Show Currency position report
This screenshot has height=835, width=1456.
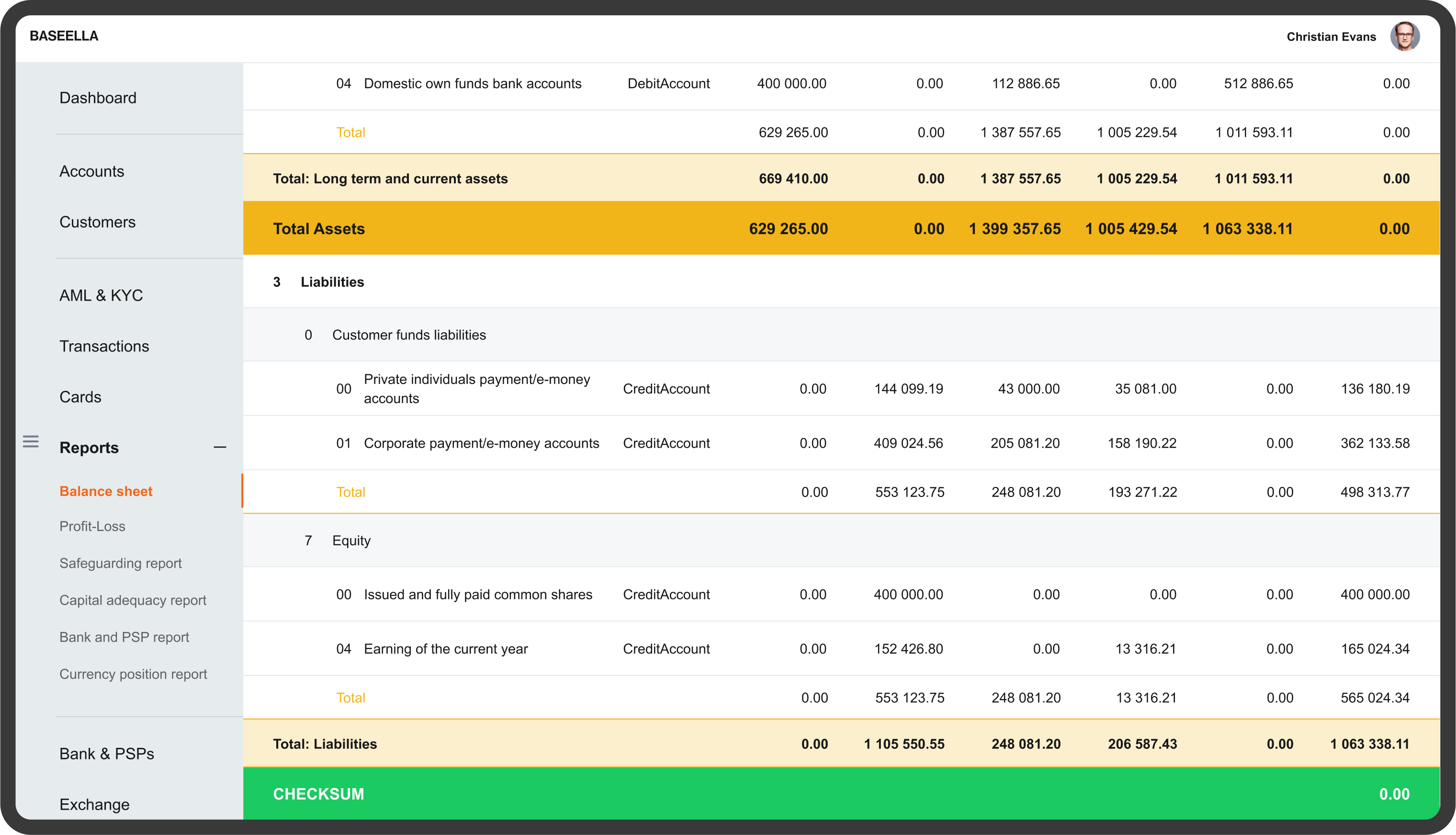[x=133, y=675]
